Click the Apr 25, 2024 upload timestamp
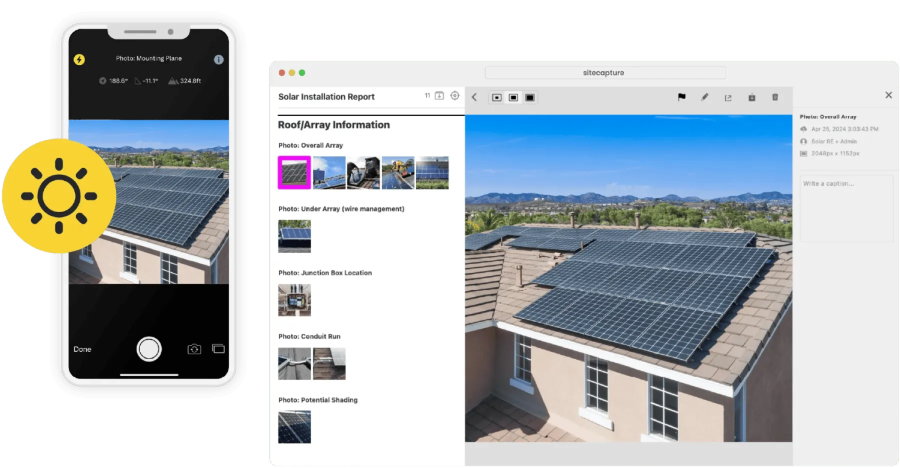 coord(845,129)
